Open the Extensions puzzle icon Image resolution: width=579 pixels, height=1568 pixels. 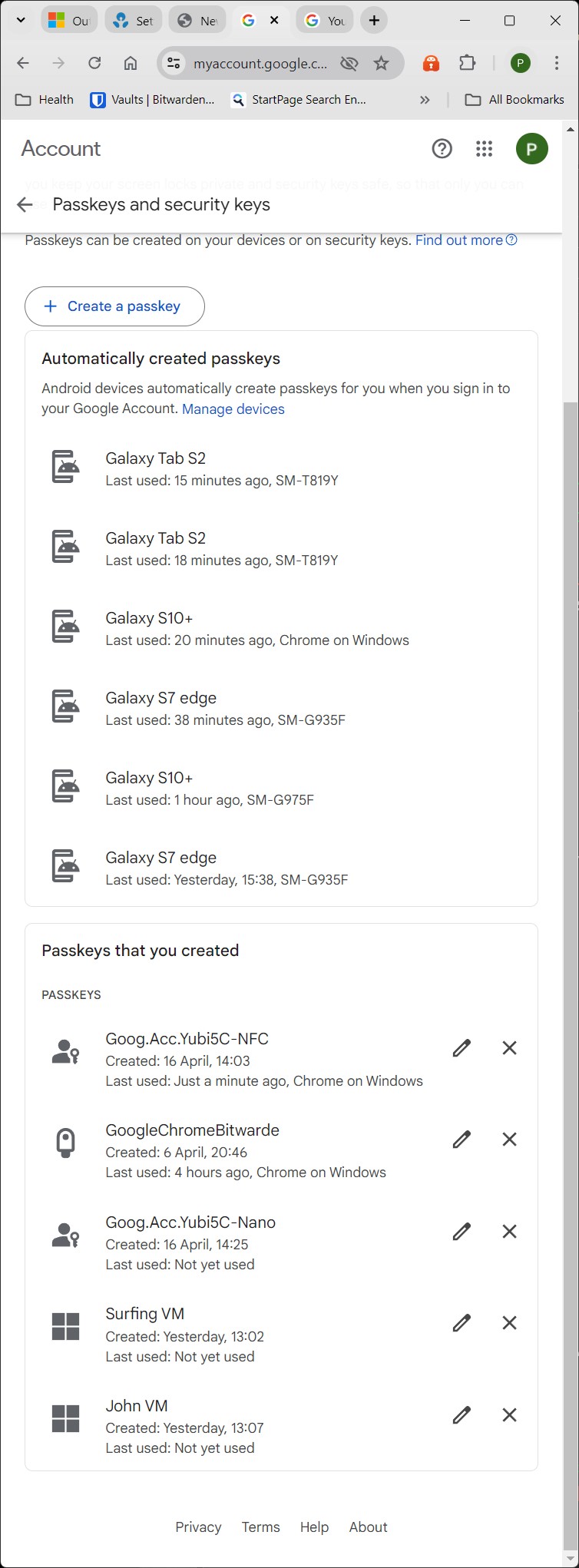point(468,63)
